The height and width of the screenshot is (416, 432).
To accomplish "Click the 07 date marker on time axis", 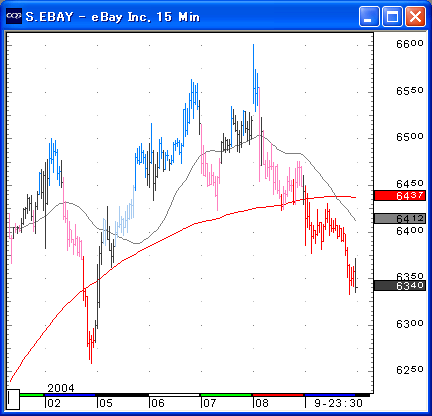I will coord(210,403).
